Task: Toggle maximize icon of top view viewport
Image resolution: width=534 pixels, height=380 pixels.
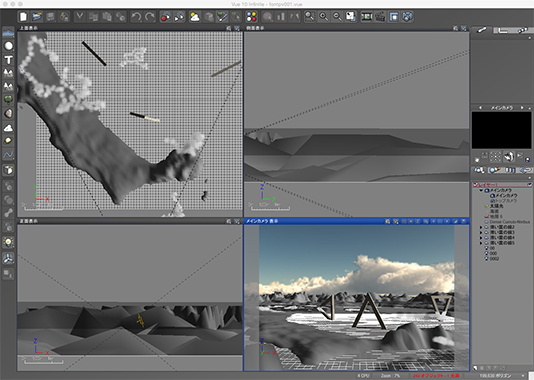Action: click(237, 28)
